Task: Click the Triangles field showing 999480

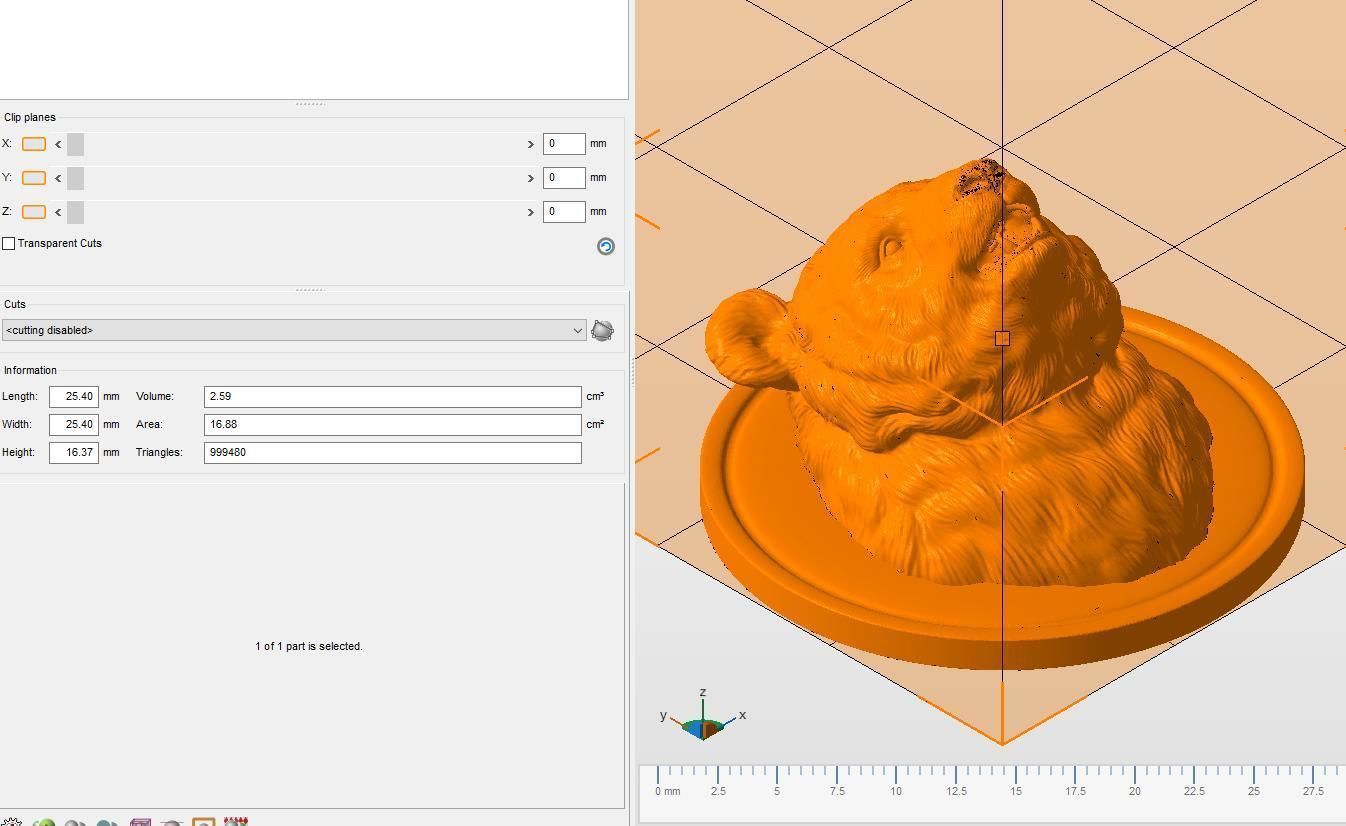Action: pyautogui.click(x=393, y=453)
